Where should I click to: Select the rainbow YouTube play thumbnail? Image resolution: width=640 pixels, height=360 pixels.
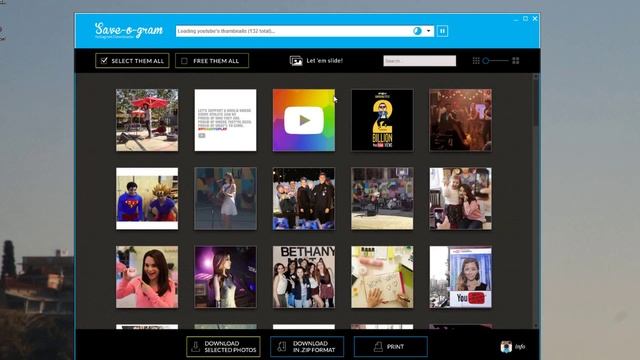tap(304, 120)
